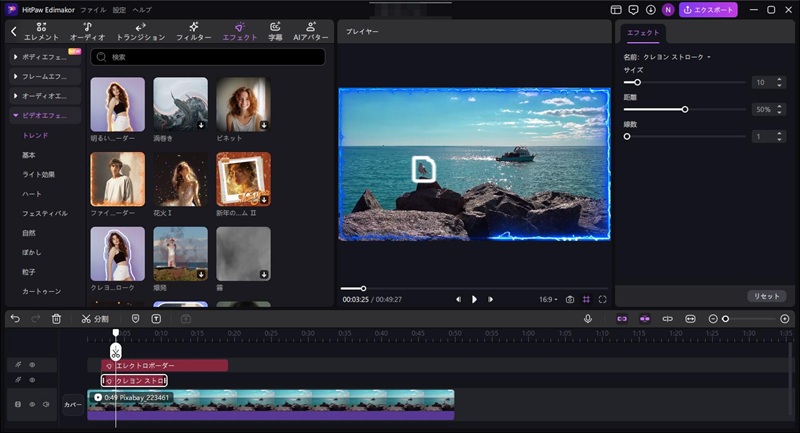Screen dimensions: 800x433
Task: Click the リセット button
Action: [x=767, y=296]
